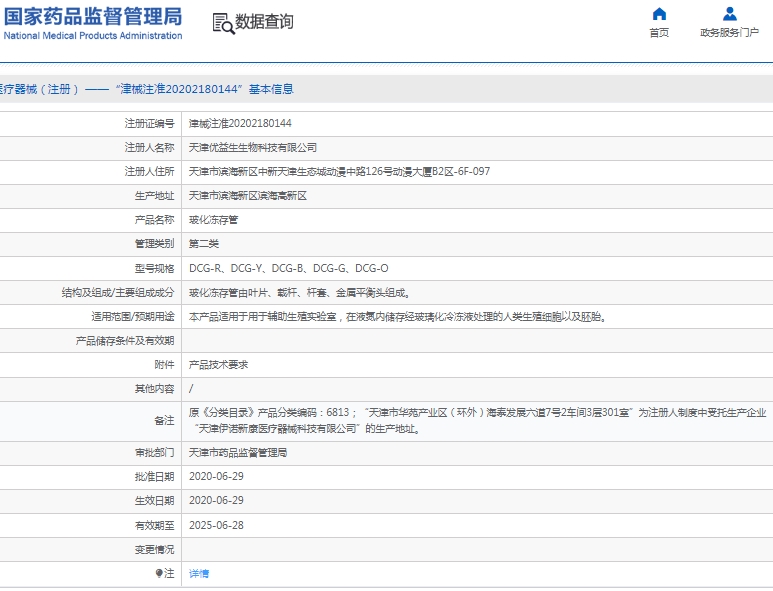Select the 第二类 category value
Image resolution: width=773 pixels, height=591 pixels.
pos(204,243)
